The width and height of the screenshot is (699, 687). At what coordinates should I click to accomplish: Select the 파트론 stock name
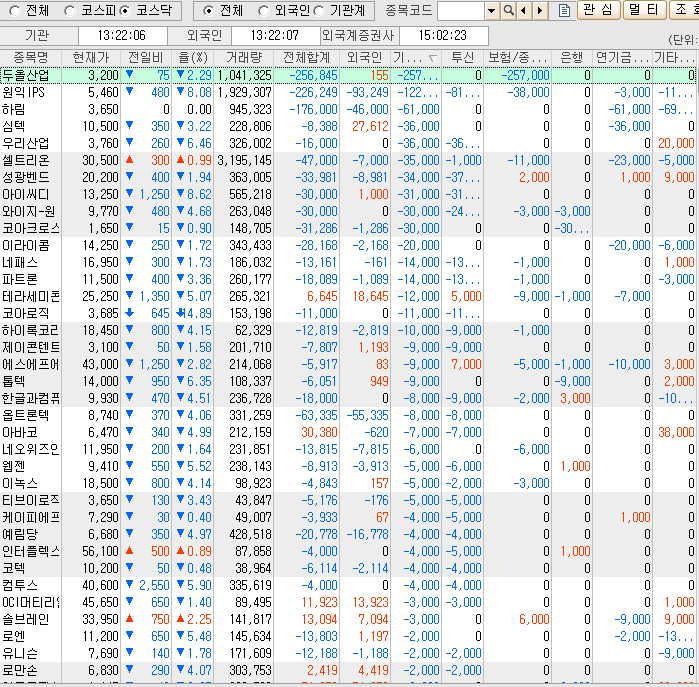point(20,279)
